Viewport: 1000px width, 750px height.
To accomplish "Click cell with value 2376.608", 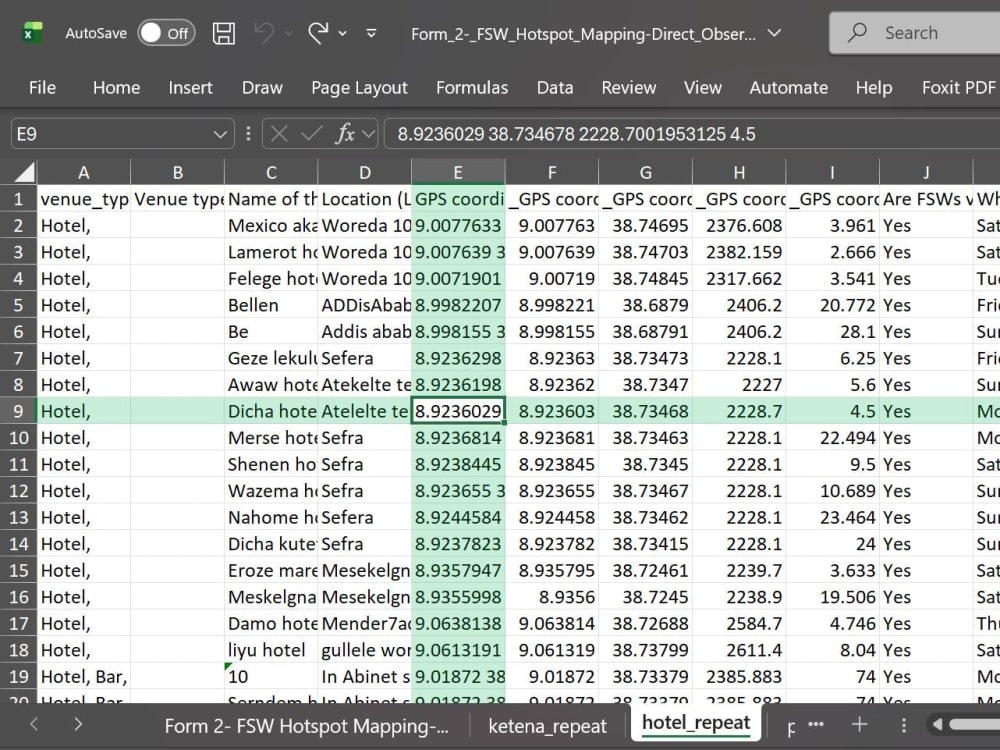I will pos(739,226).
